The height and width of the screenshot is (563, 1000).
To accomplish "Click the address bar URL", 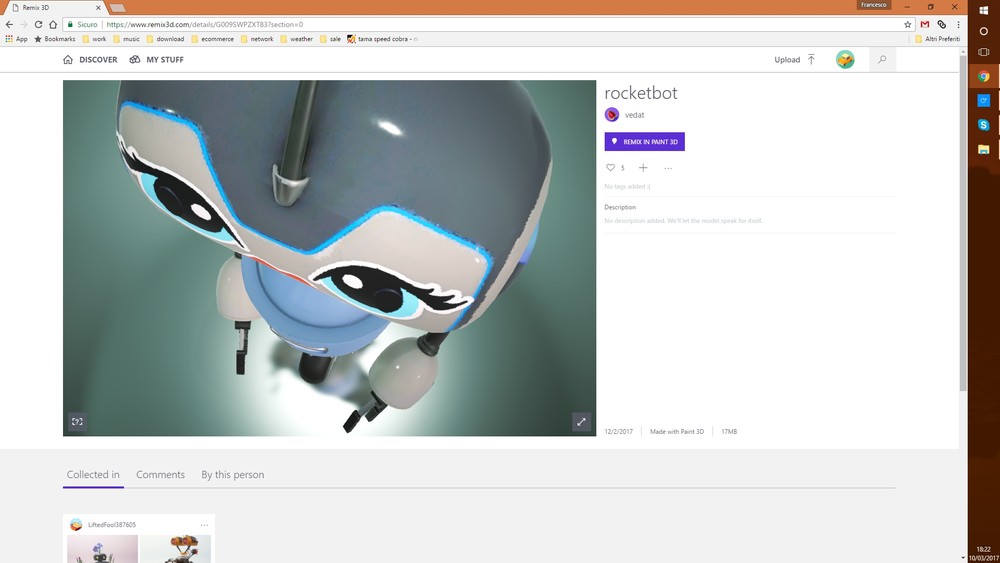I will point(204,24).
